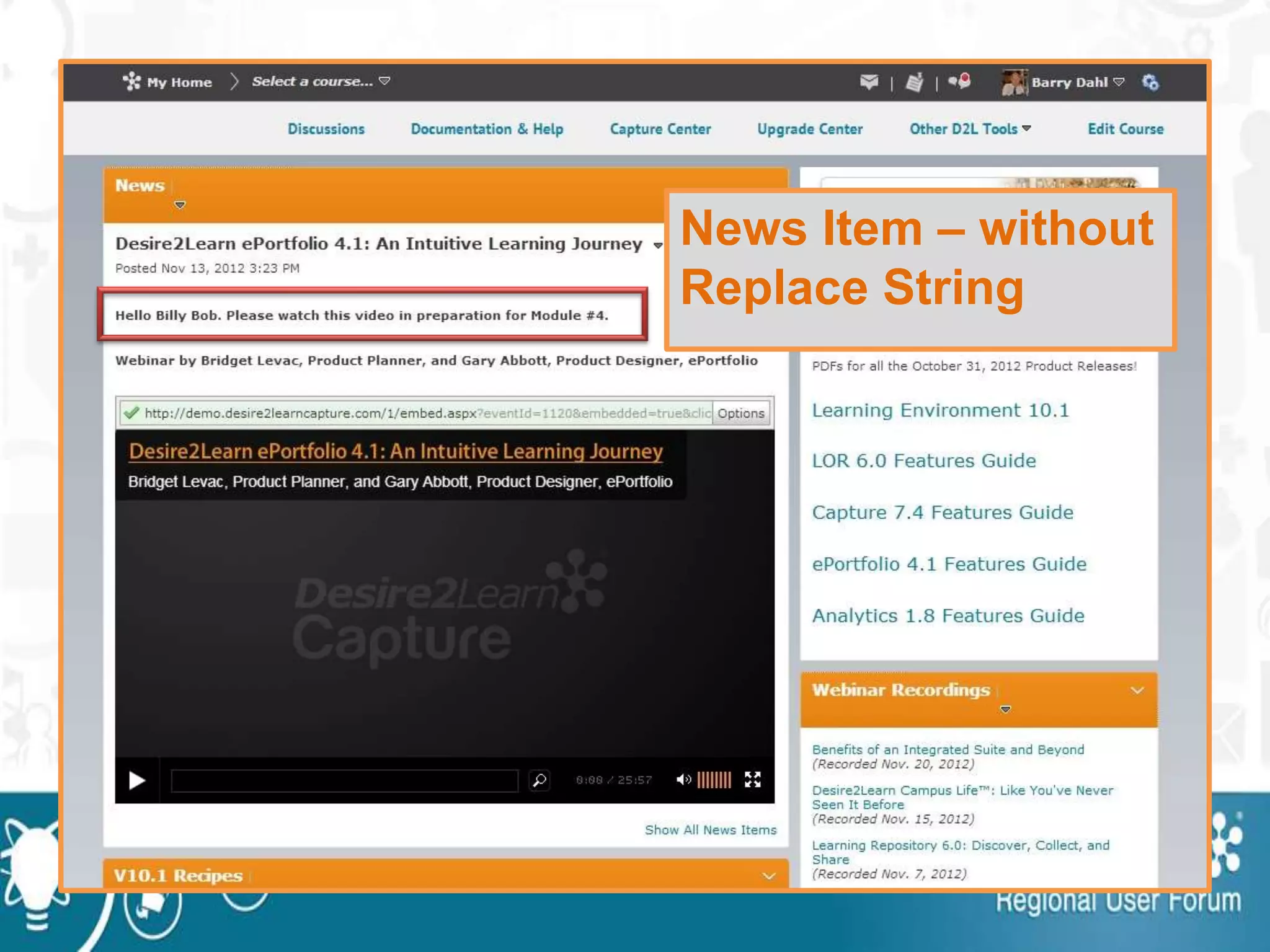Open ePortfolio 4.1 Features Guide
The width and height of the screenshot is (1270, 952).
point(949,564)
